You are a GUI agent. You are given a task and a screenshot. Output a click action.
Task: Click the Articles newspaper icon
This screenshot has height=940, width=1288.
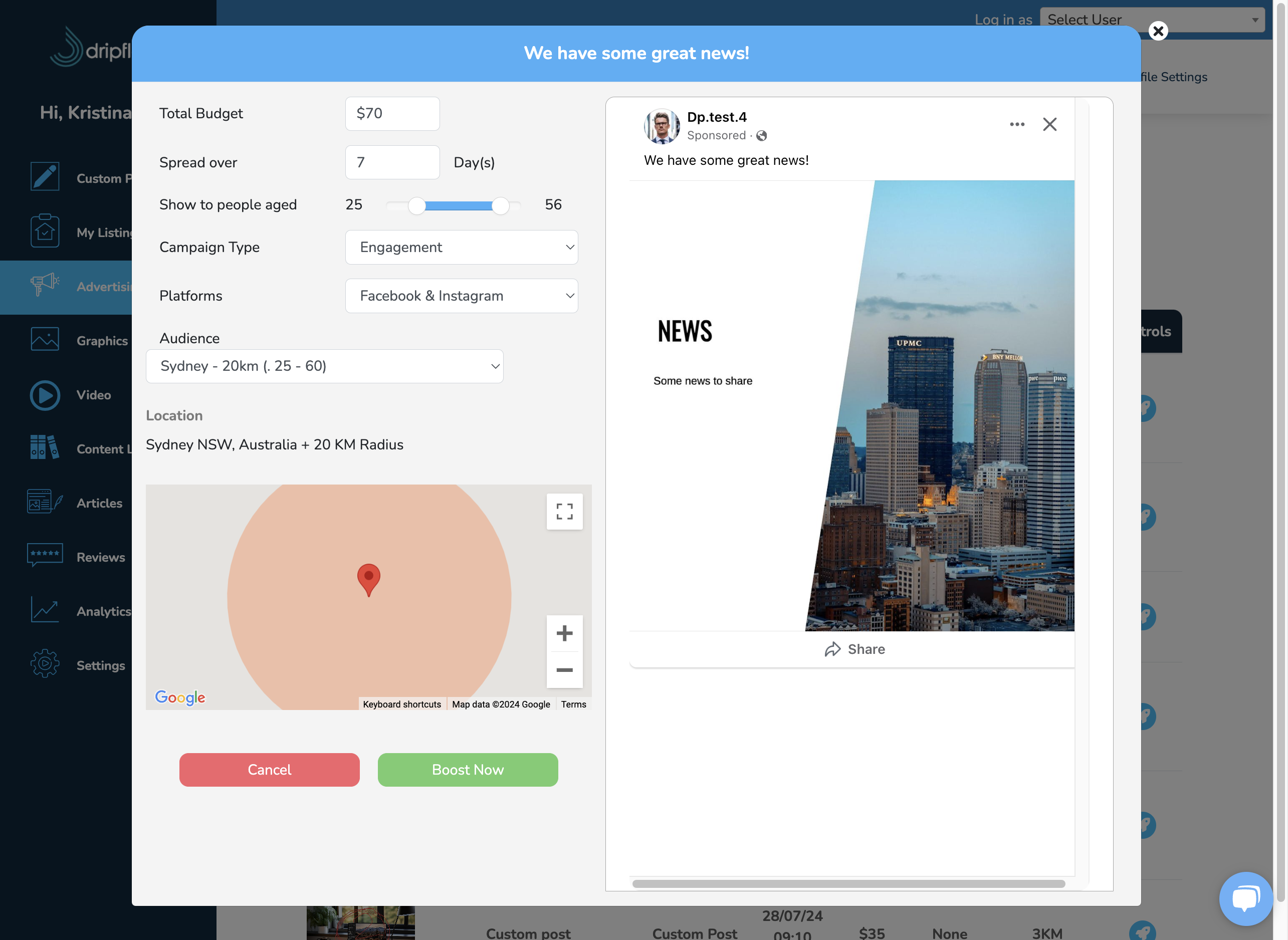point(45,501)
